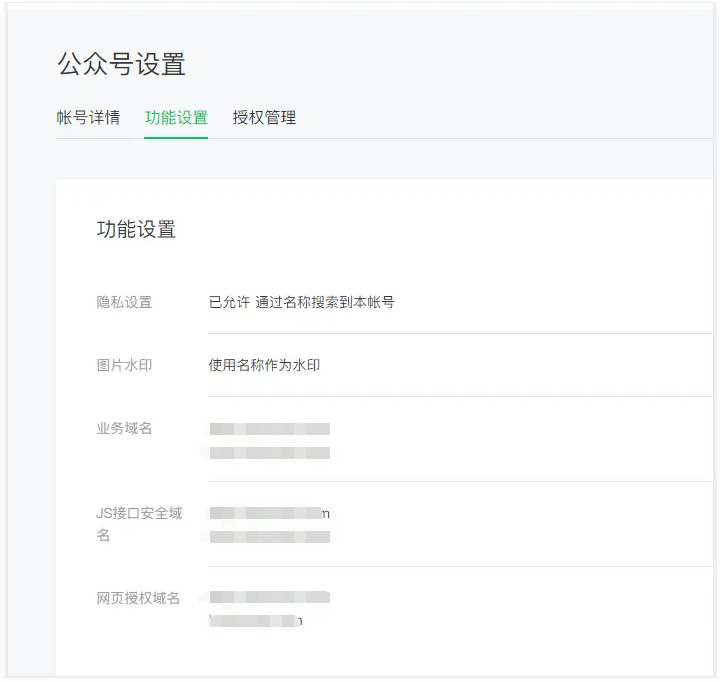Select the second blurred 业务域名 entry
Viewport: 720px width, 682px height.
[x=270, y=453]
